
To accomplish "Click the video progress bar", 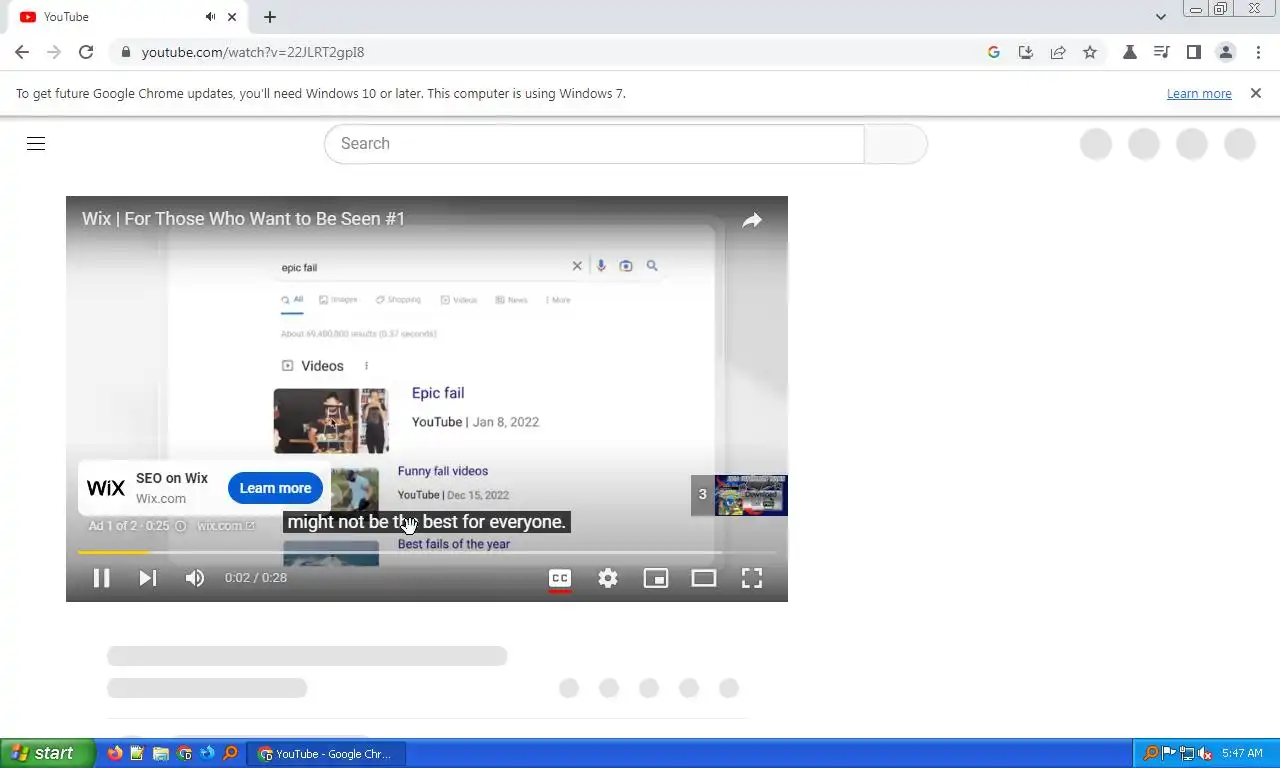I will click(427, 552).
